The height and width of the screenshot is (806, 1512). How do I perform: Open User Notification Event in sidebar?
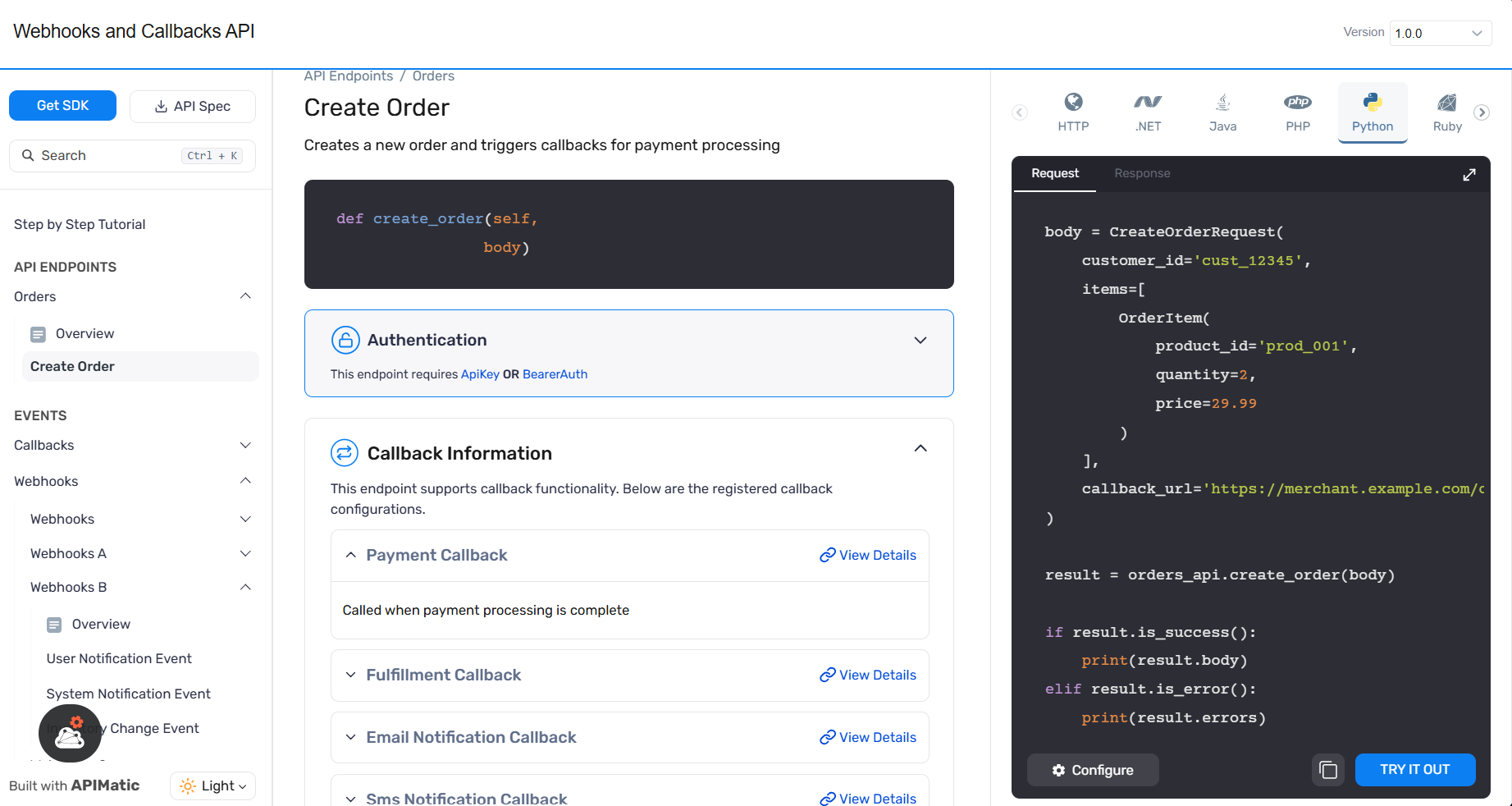(x=119, y=658)
